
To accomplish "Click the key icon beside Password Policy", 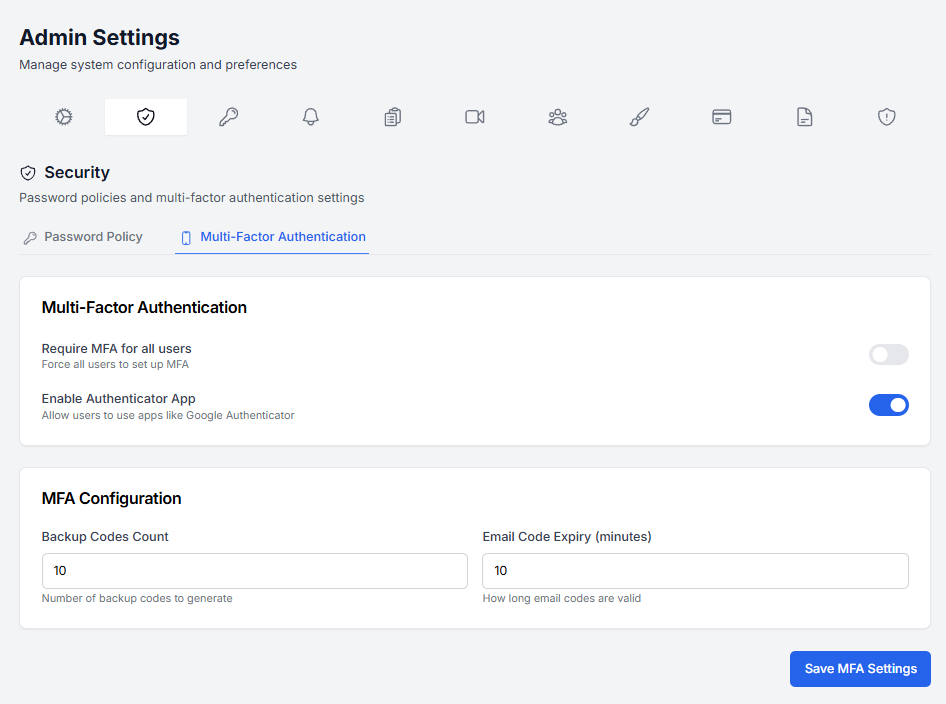I will coord(30,238).
